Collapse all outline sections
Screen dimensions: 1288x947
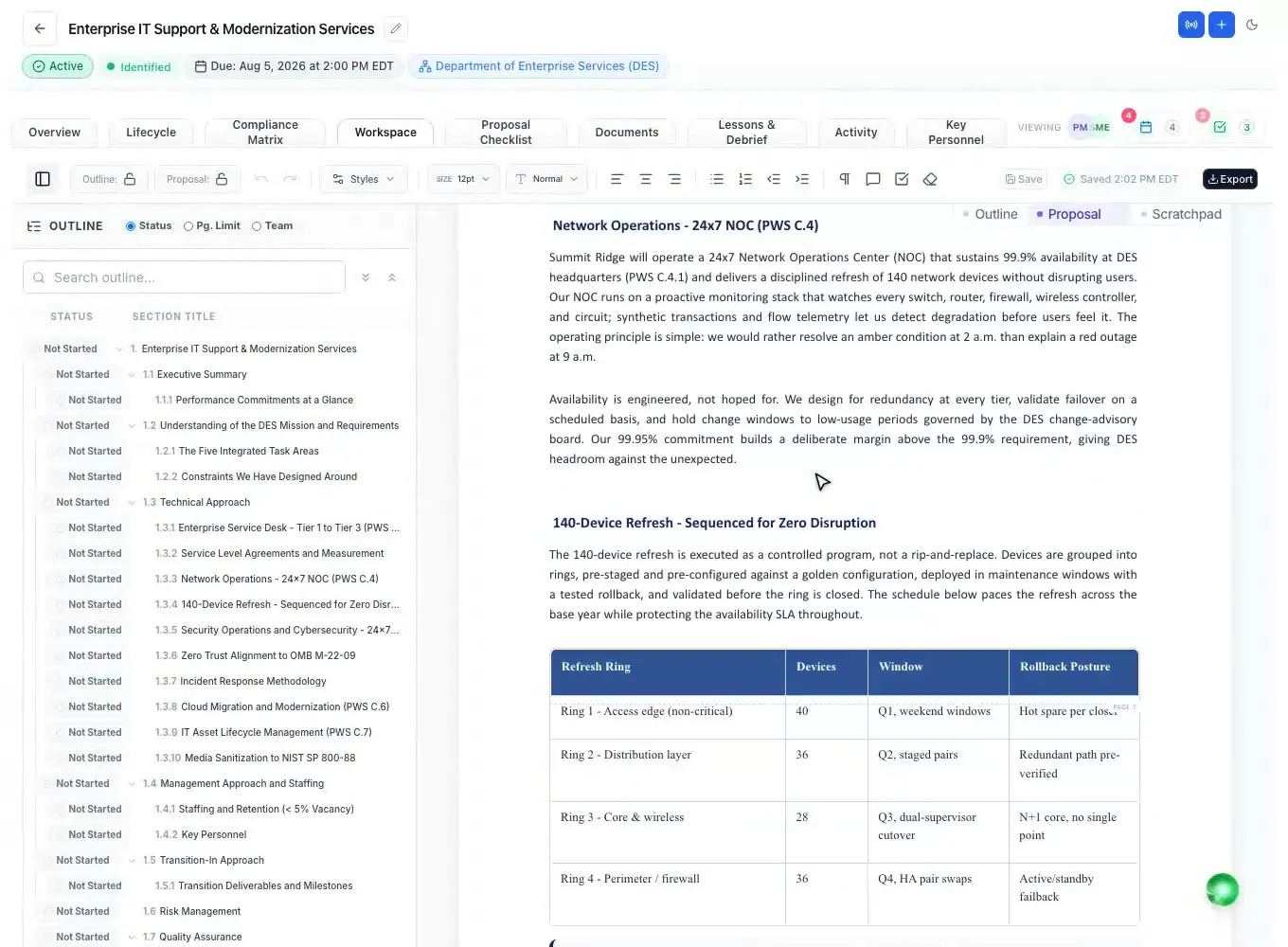[392, 277]
